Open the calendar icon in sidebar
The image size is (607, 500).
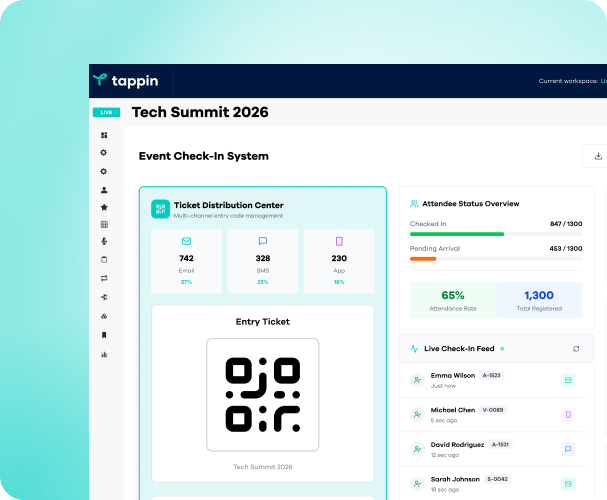tap(104, 224)
